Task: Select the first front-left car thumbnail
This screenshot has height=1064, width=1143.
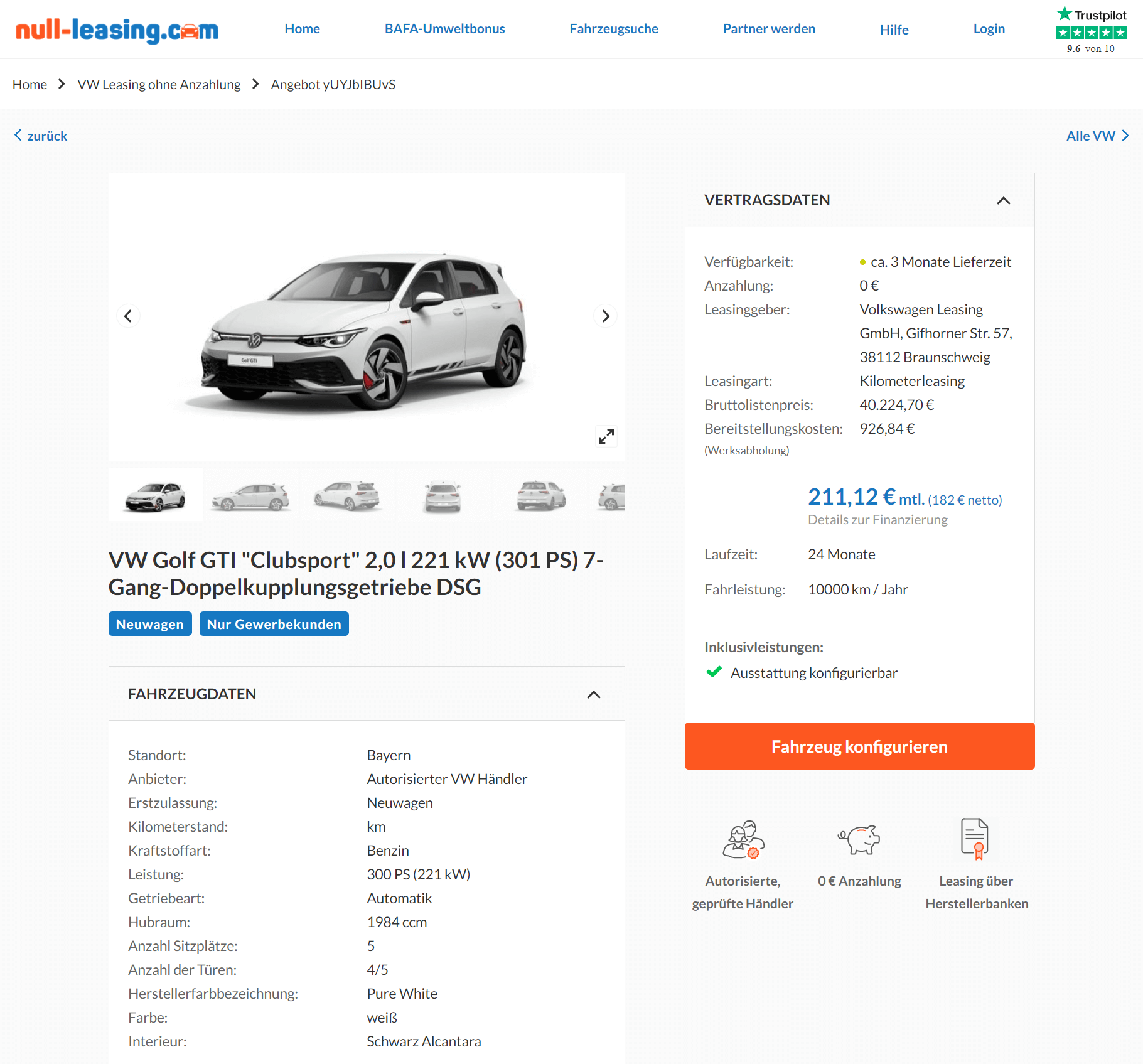Action: click(156, 495)
